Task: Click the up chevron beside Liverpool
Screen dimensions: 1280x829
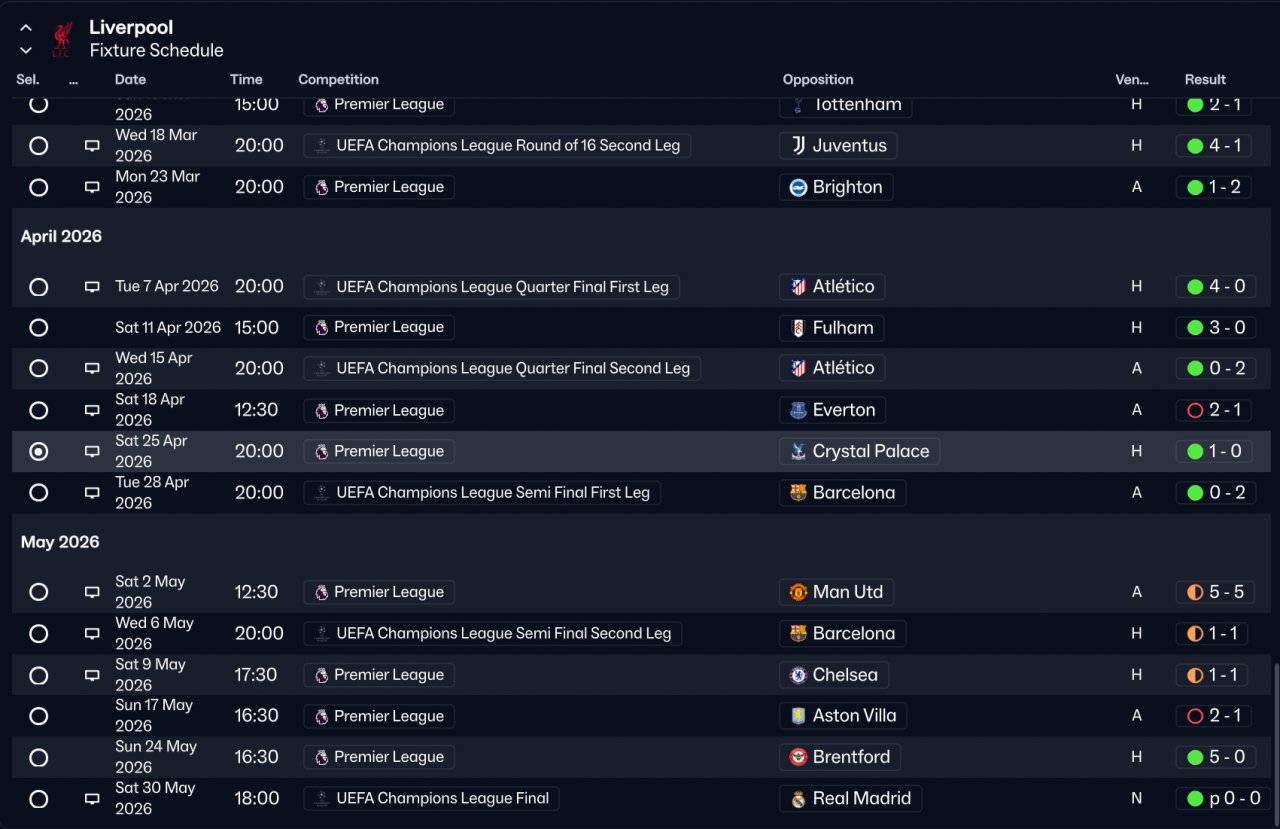Action: pos(26,28)
